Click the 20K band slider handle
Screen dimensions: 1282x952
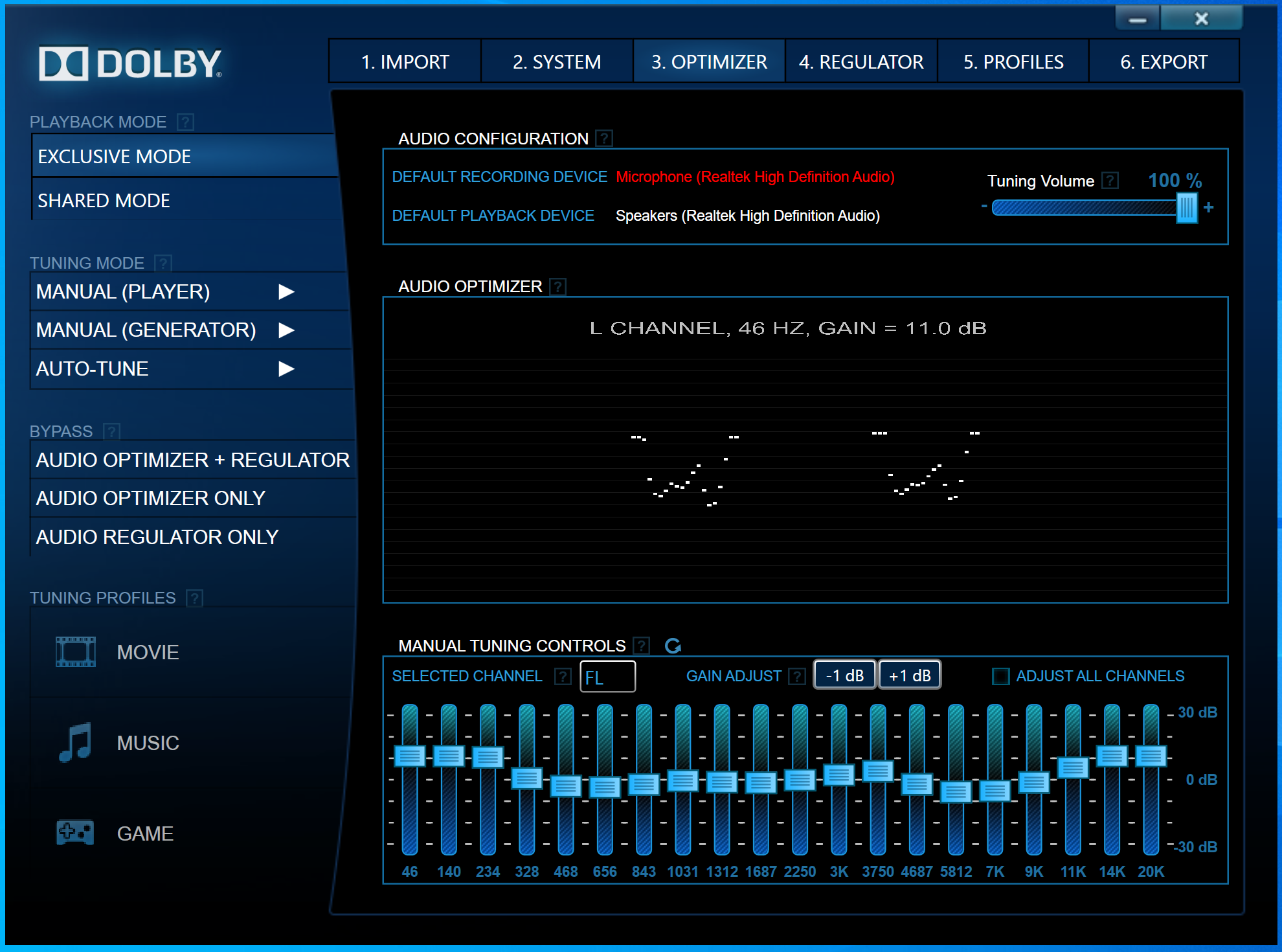pyautogui.click(x=1151, y=756)
